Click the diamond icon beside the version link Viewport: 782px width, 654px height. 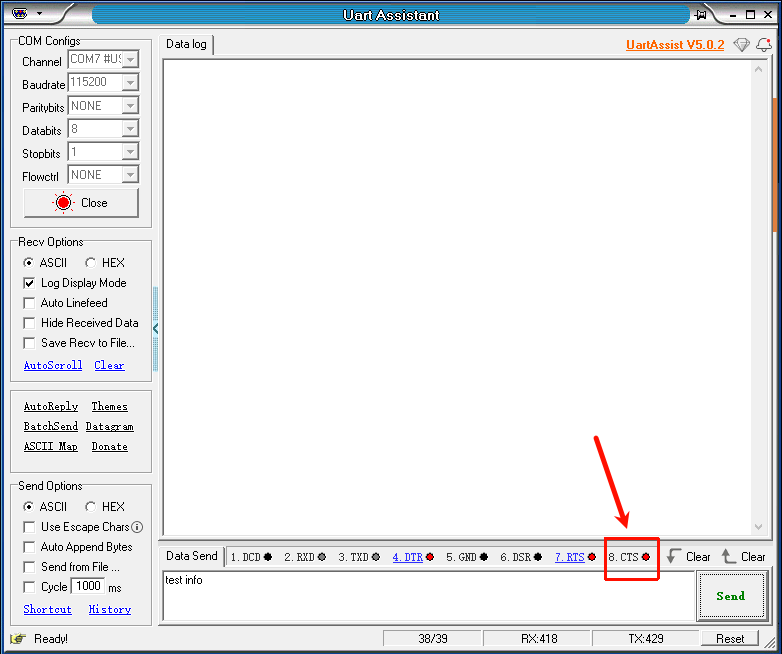(x=742, y=45)
